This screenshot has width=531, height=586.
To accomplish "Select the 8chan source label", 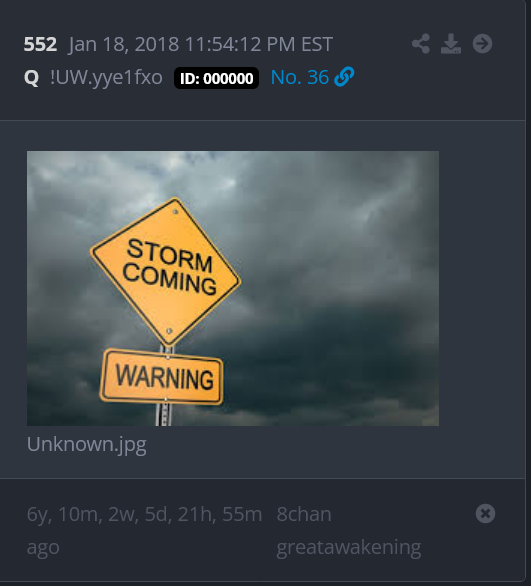I will coord(304,514).
